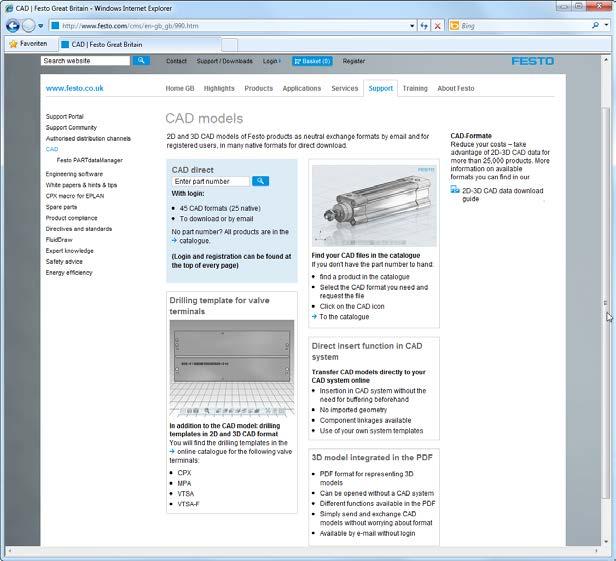Click the download guide document icon
The image size is (616, 561).
click(x=455, y=190)
